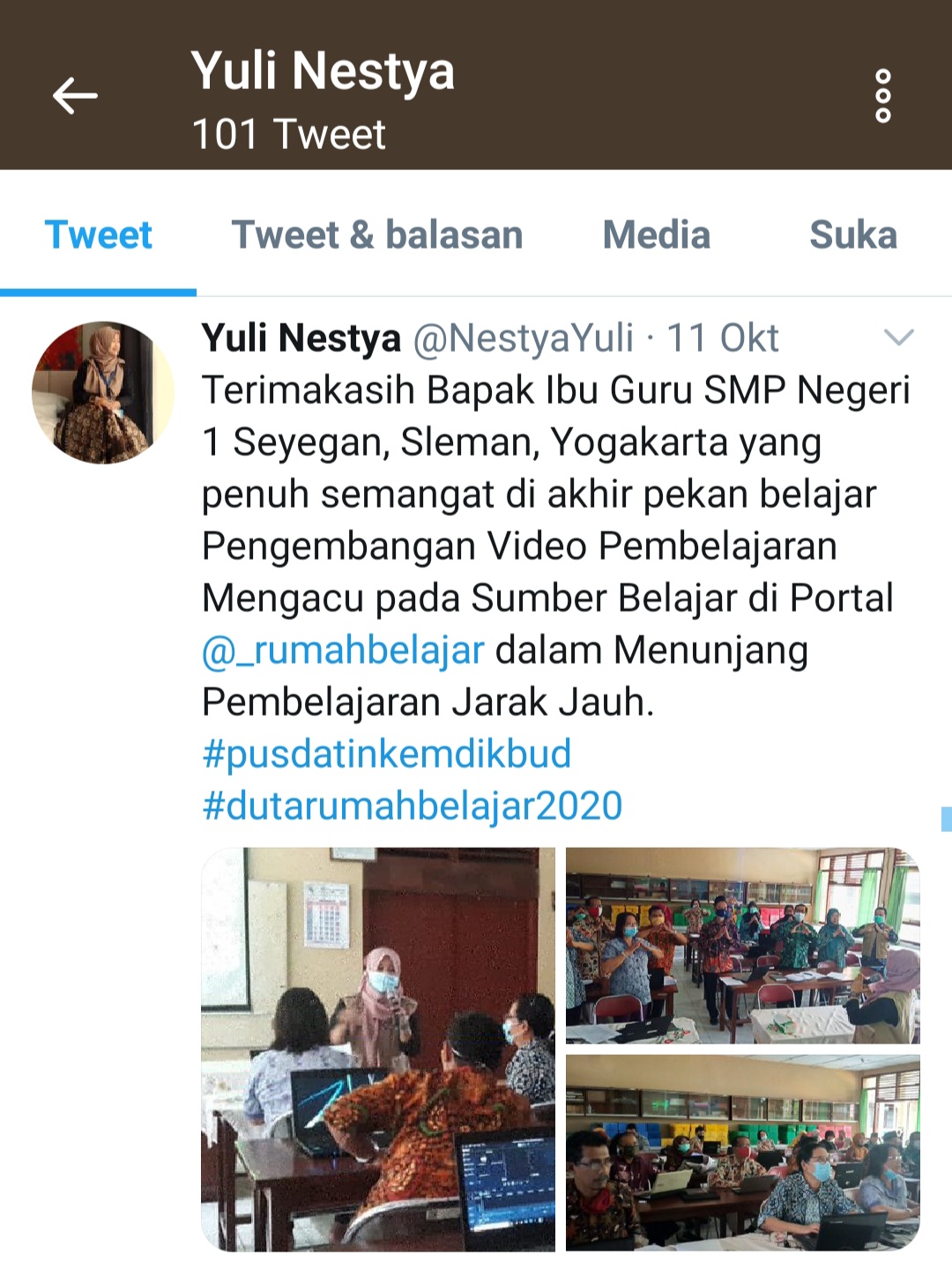The image size is (952, 1262).
Task: Open the three-dot overflow menu
Action: point(882,96)
